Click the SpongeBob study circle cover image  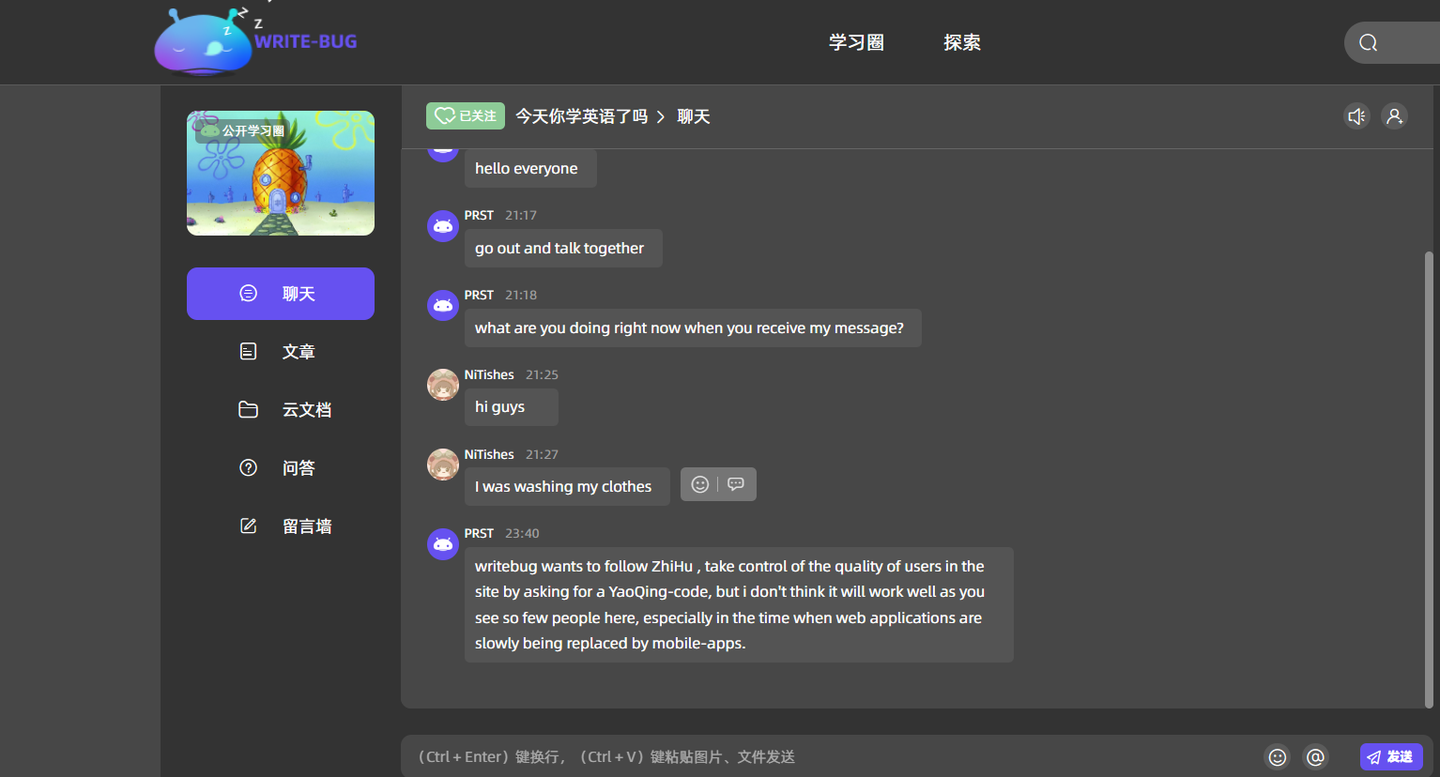coord(280,173)
